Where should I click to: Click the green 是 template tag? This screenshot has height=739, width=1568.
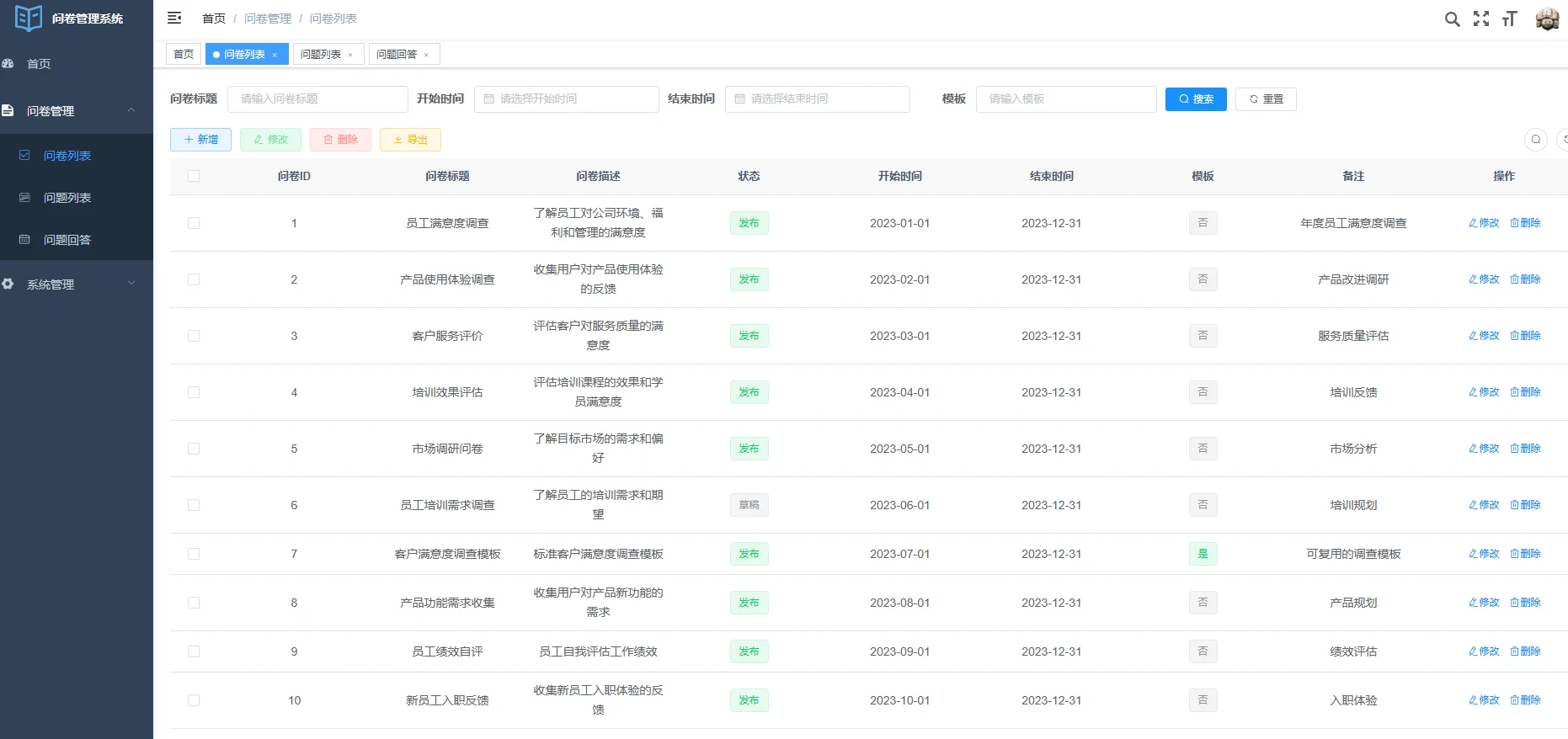click(1203, 554)
